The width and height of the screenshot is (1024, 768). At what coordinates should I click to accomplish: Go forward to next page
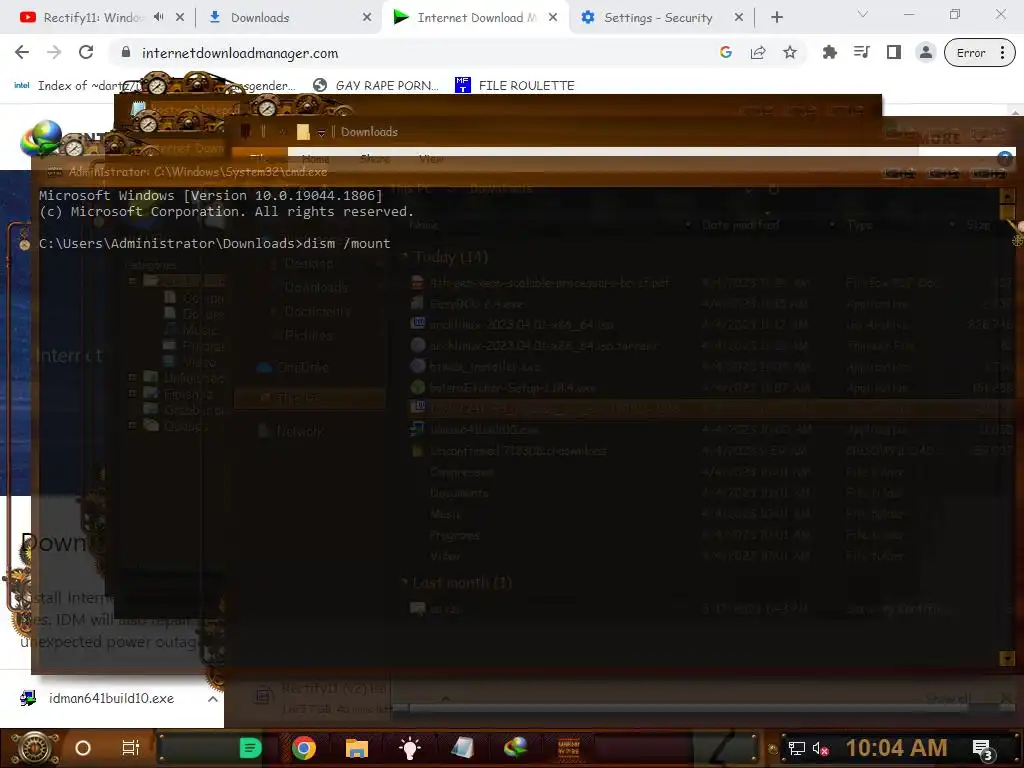click(x=54, y=53)
